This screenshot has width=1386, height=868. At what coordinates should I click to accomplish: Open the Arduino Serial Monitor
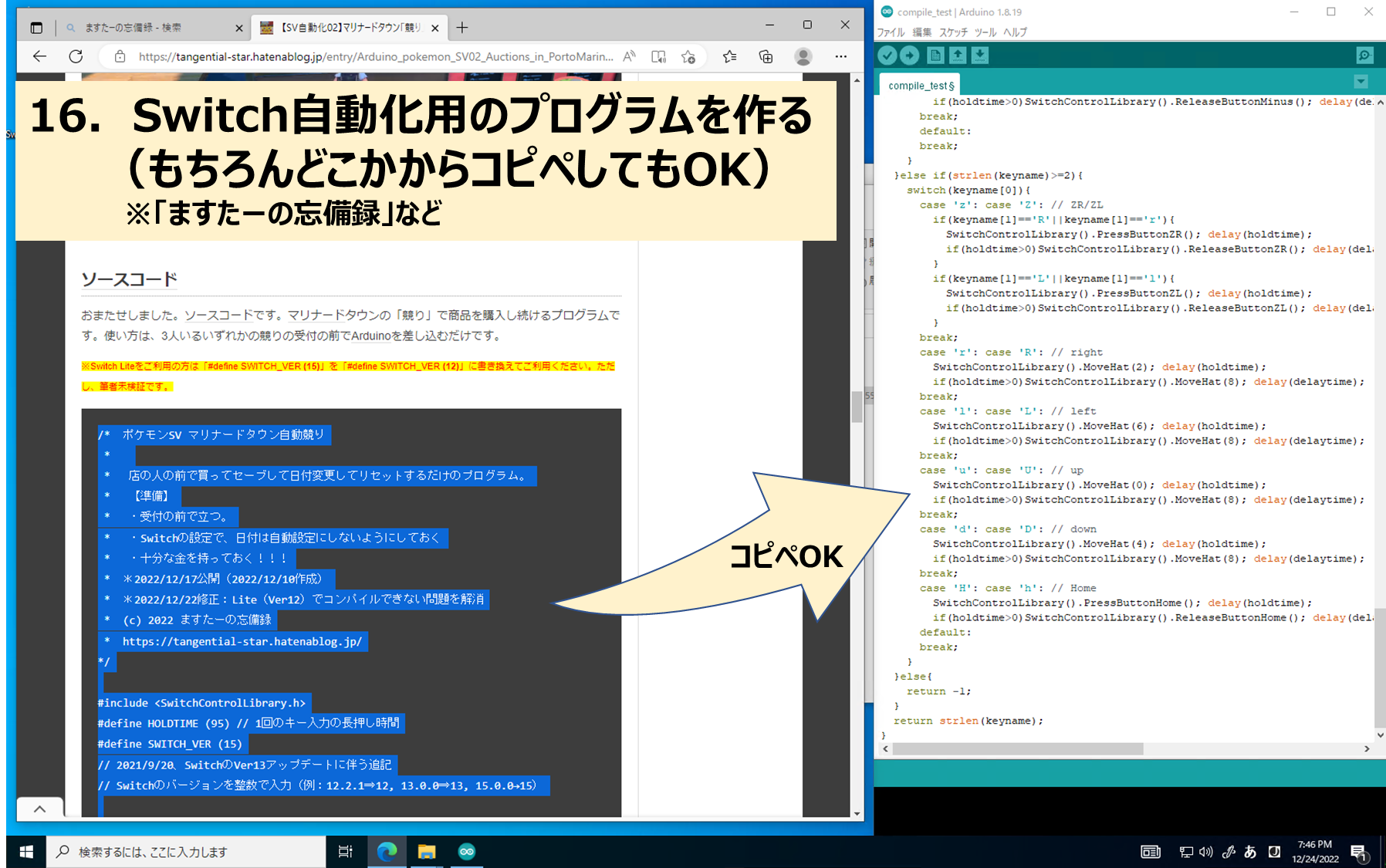(1364, 56)
